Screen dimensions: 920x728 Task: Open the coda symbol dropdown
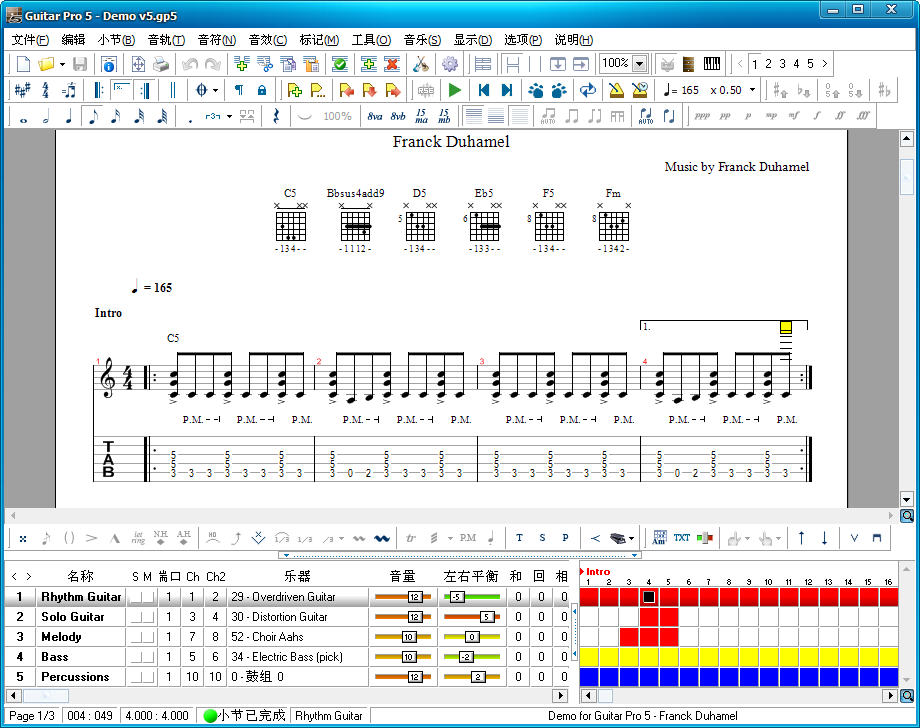(x=215, y=90)
